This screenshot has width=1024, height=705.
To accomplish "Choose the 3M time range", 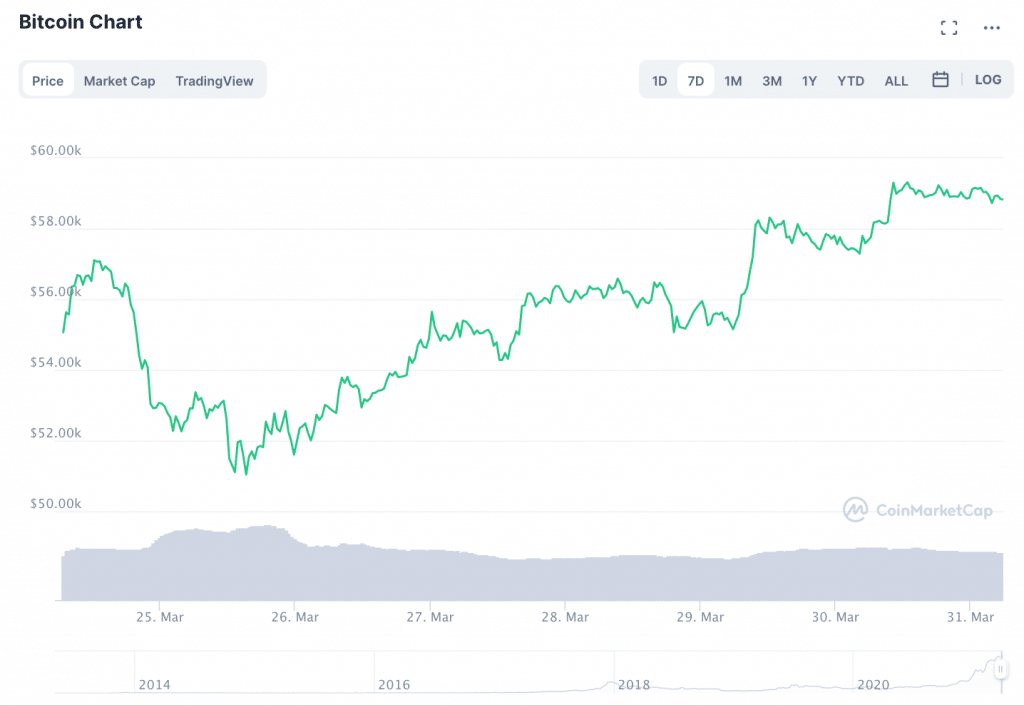I will click(772, 81).
